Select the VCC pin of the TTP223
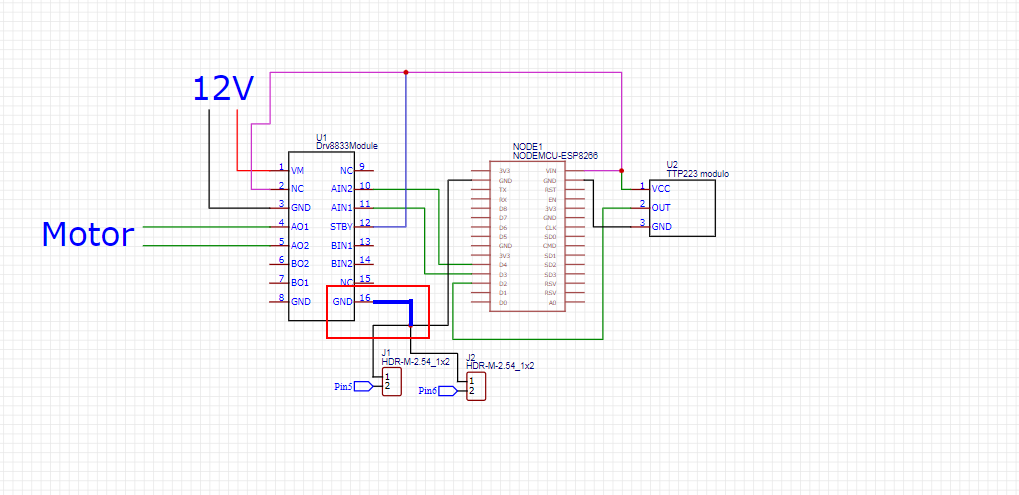This screenshot has width=1019, height=495. click(661, 189)
